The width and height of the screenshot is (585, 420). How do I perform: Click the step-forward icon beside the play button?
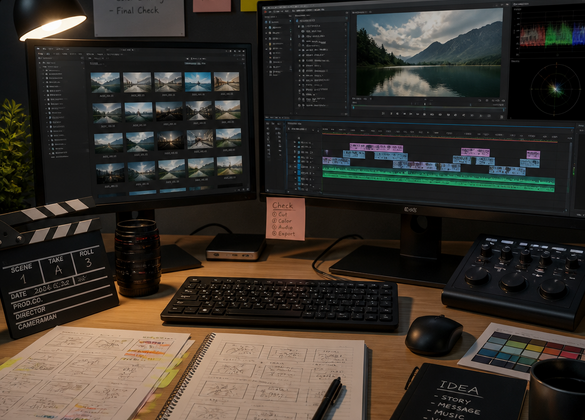433,115
